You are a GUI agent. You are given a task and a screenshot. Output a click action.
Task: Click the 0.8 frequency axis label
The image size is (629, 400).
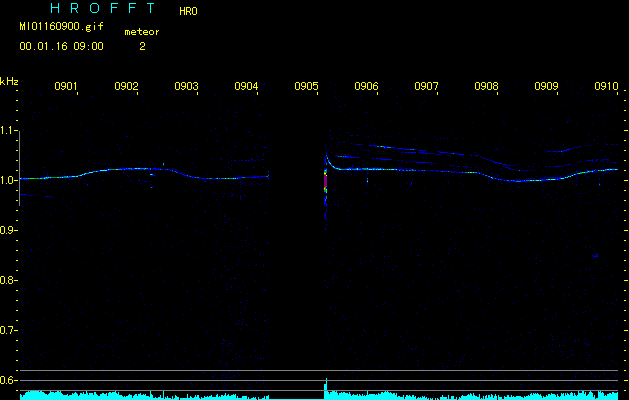point(9,280)
